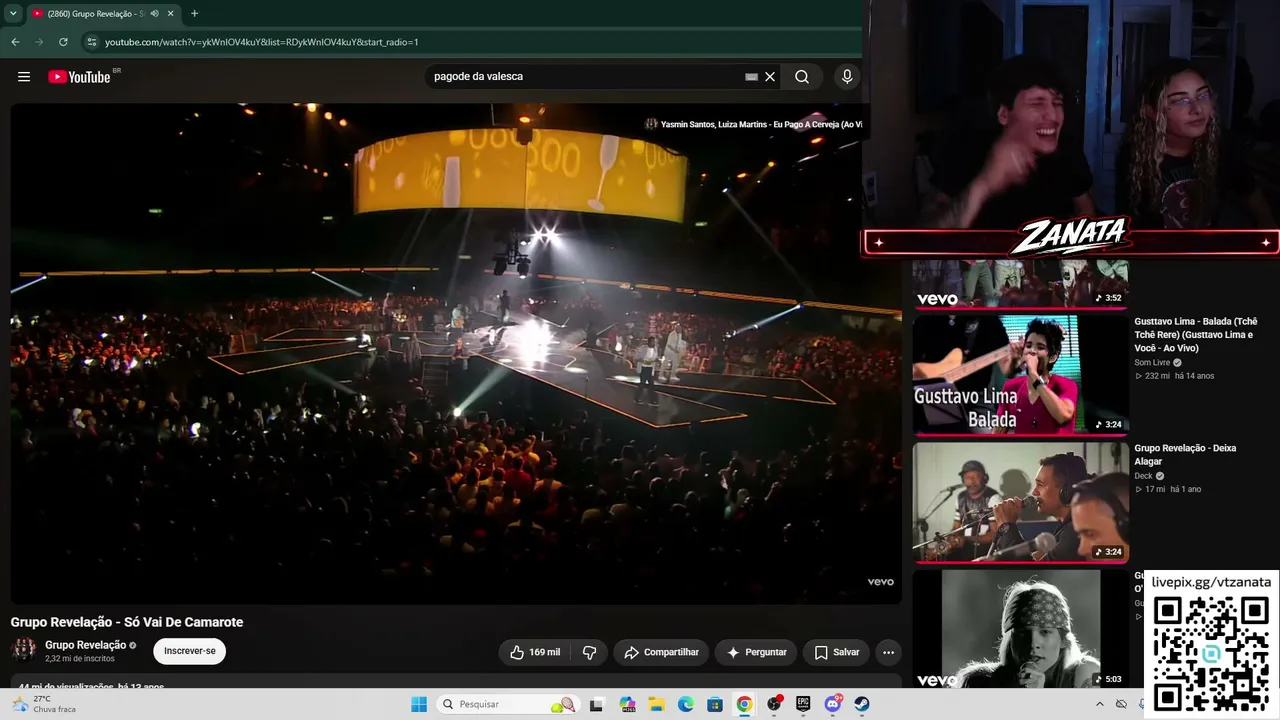Close the Grupo Revelação browser tab
The image size is (1280, 720).
click(x=171, y=13)
